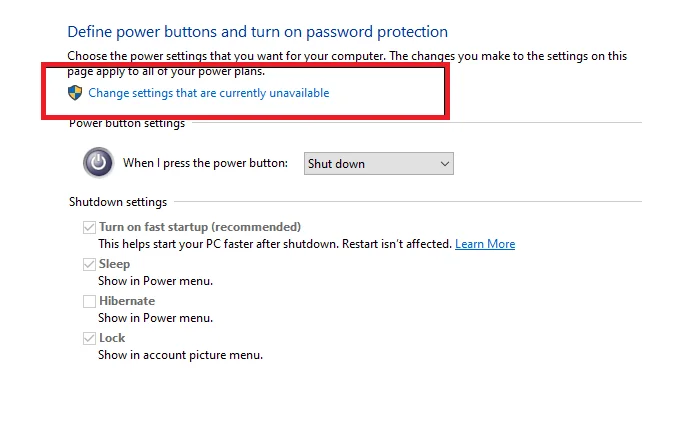This screenshot has width=696, height=430.
Task: Click 'Change settings that are currently unavailable' link
Action: click(208, 93)
